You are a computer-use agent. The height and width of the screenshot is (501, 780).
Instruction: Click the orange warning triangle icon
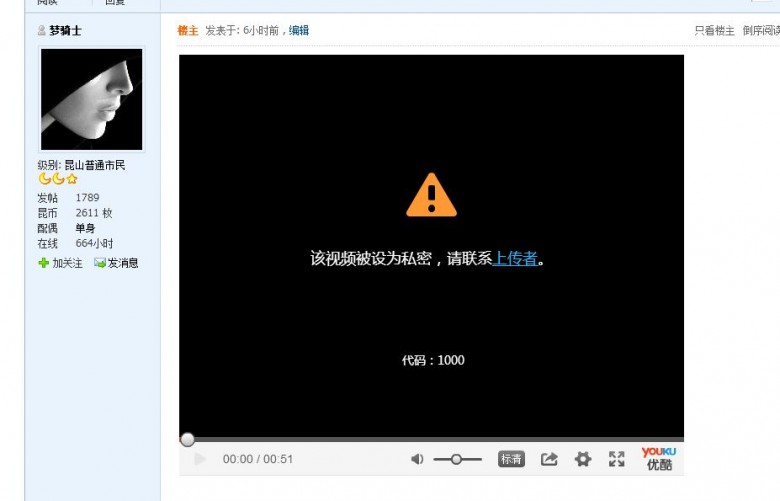tap(431, 195)
